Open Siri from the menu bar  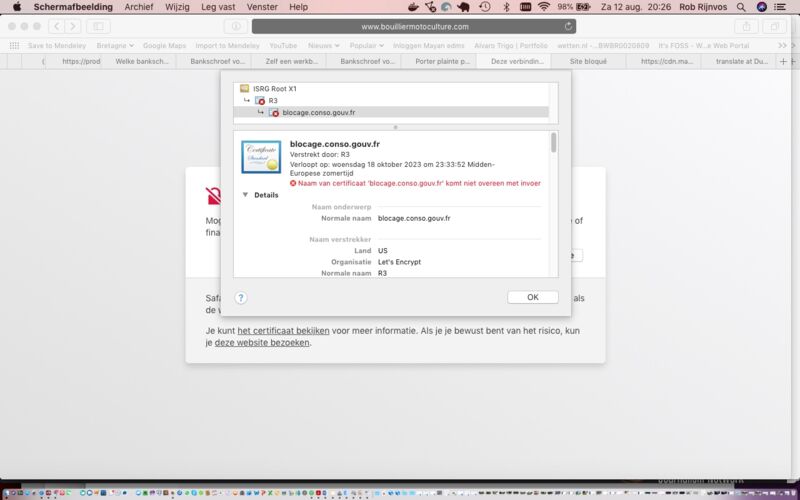(762, 7)
